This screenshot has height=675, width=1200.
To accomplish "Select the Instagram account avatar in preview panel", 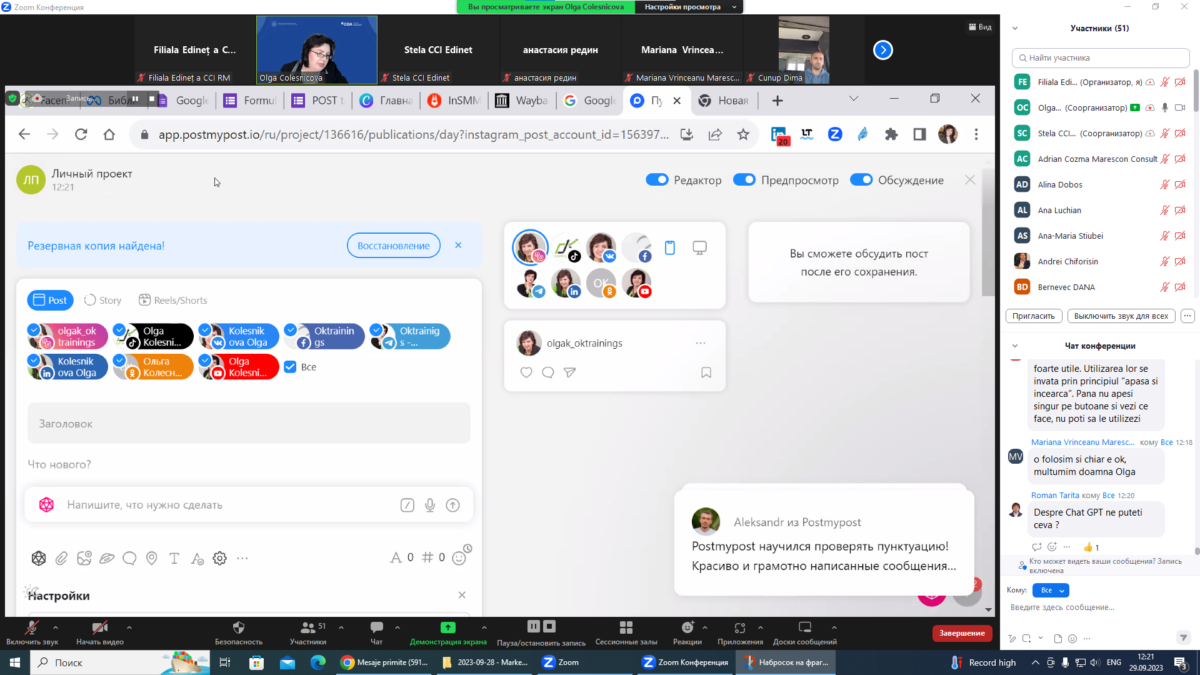I will (530, 248).
